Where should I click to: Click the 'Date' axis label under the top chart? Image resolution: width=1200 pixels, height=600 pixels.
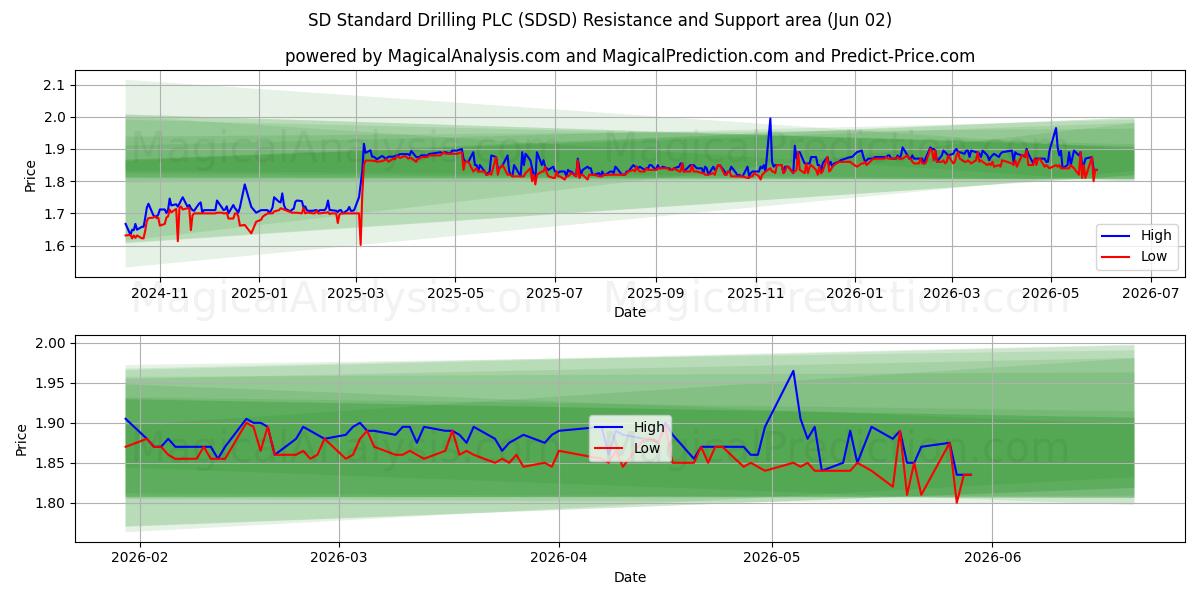point(630,312)
